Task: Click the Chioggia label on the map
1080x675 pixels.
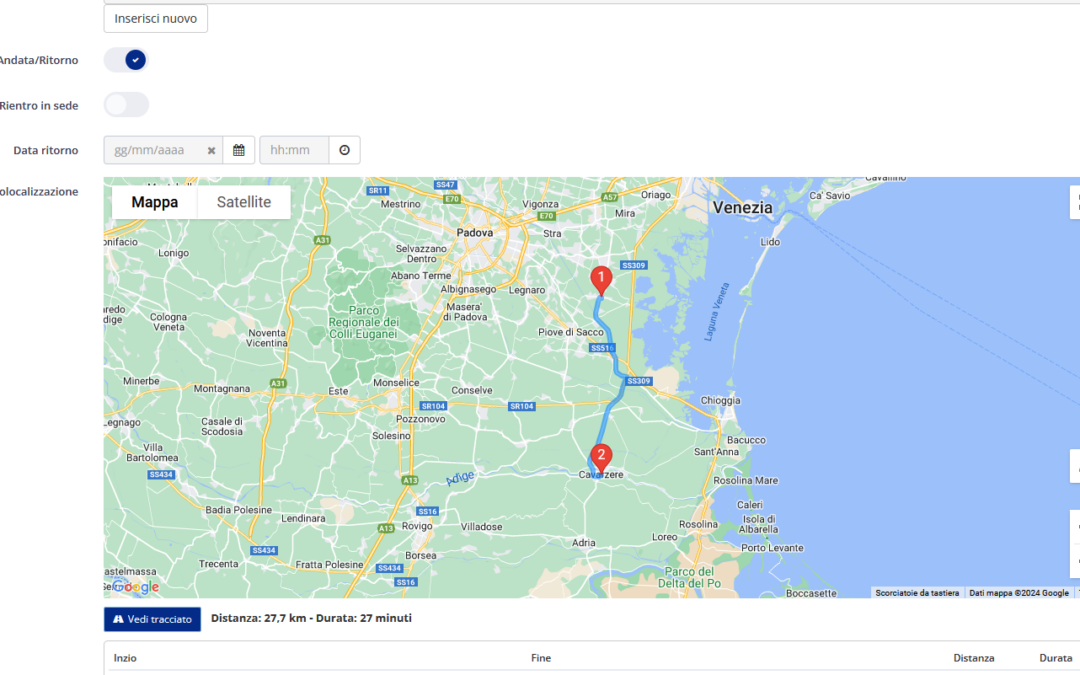Action: [720, 400]
